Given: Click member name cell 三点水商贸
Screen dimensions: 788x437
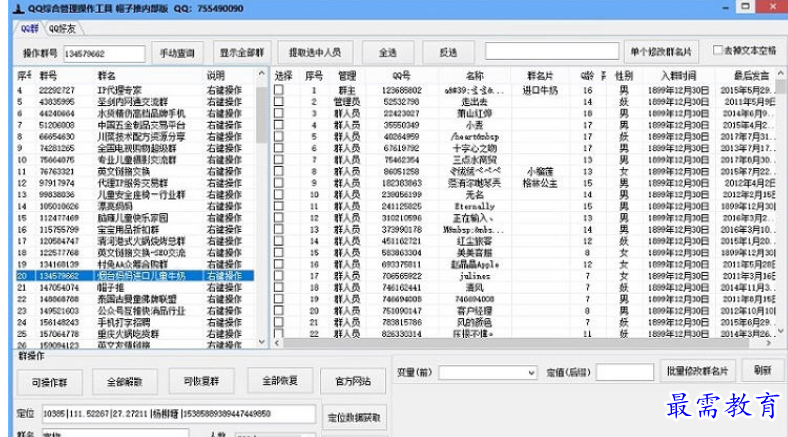Looking at the screenshot, I should [x=474, y=160].
